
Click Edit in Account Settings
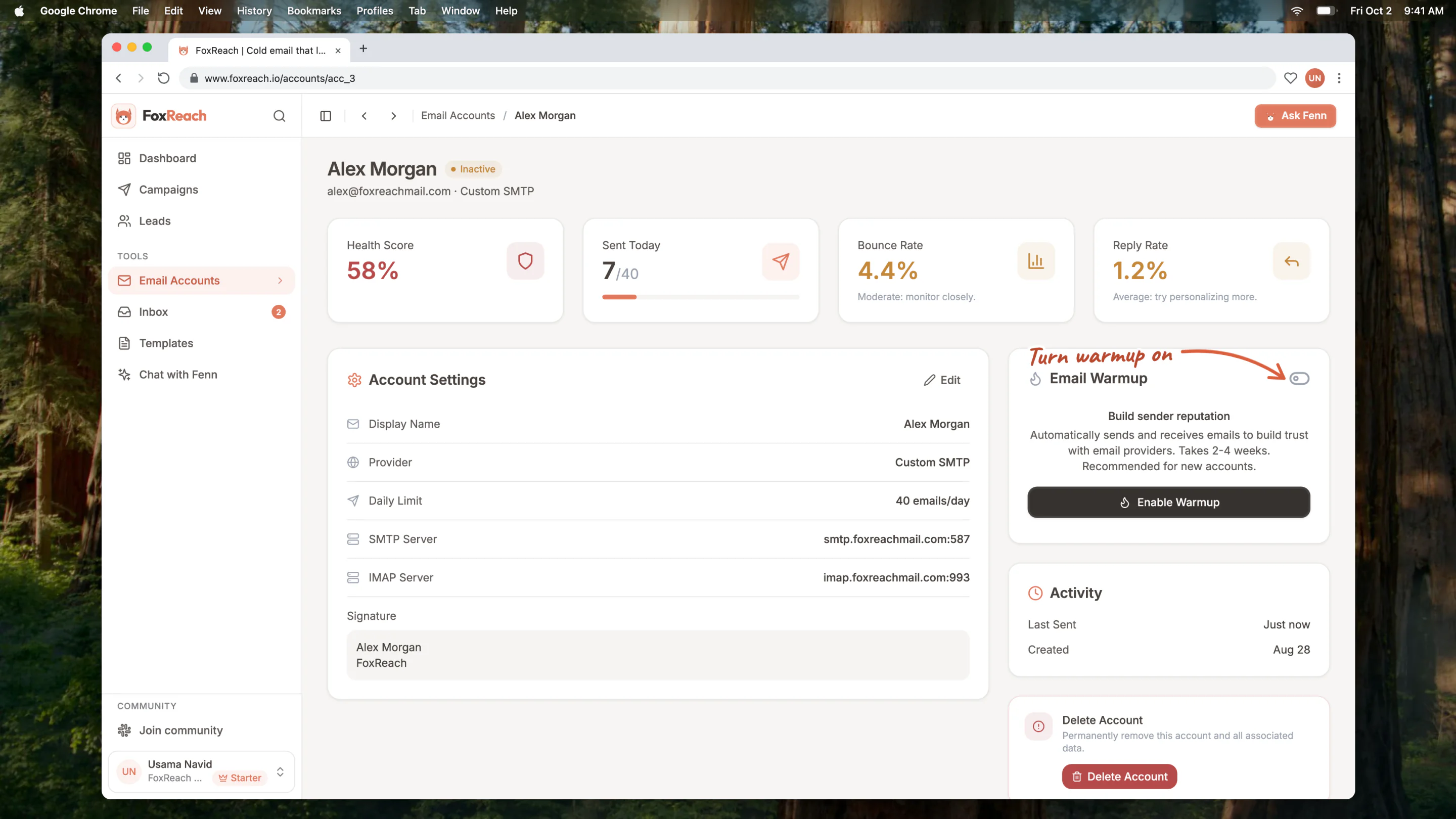tap(942, 380)
